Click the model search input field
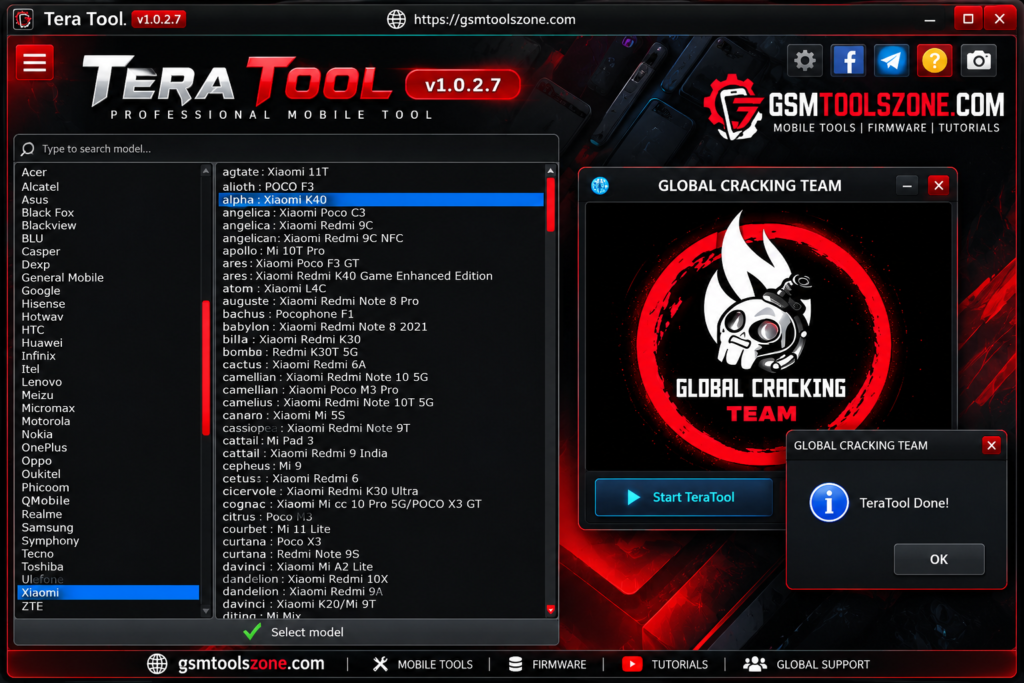The height and width of the screenshot is (683, 1024). tap(286, 149)
